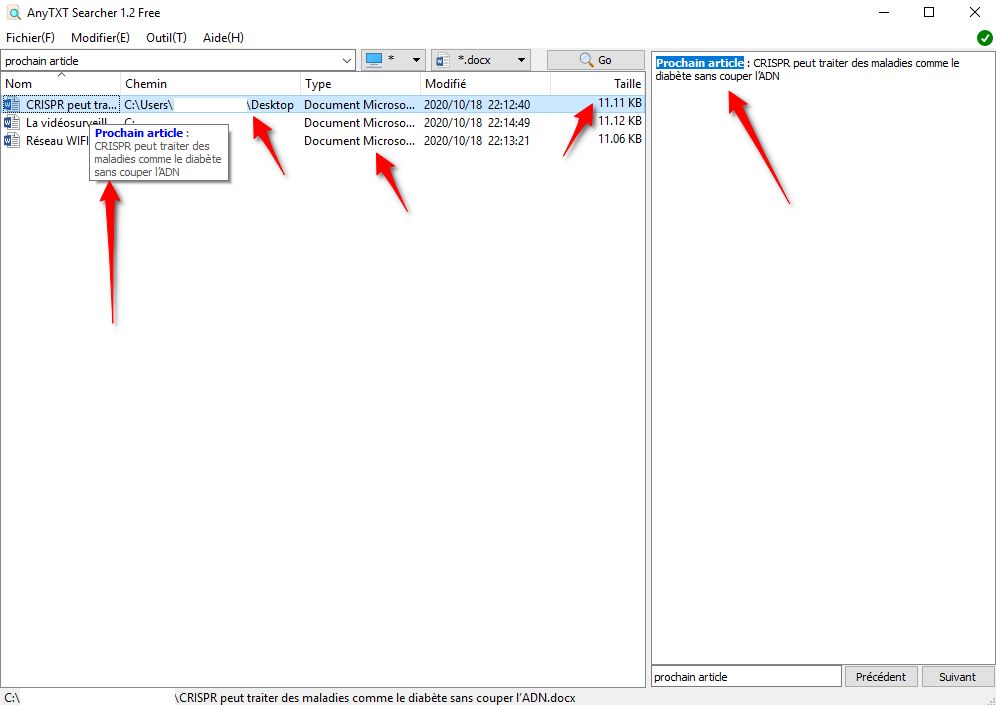Close the AnyTXT Searcher window
Viewport: 996px width, 705px height.
click(974, 12)
